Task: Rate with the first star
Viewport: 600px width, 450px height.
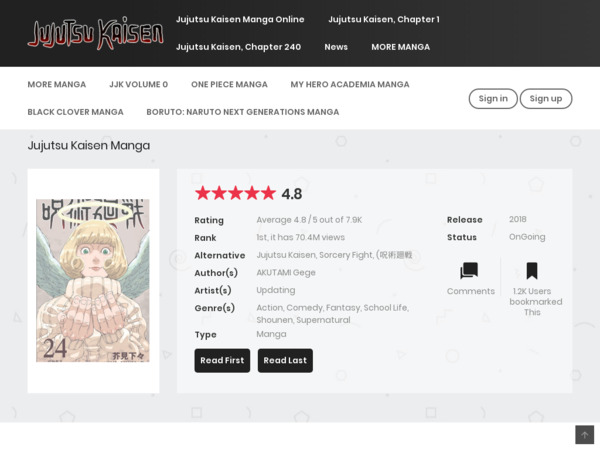Action: click(202, 193)
